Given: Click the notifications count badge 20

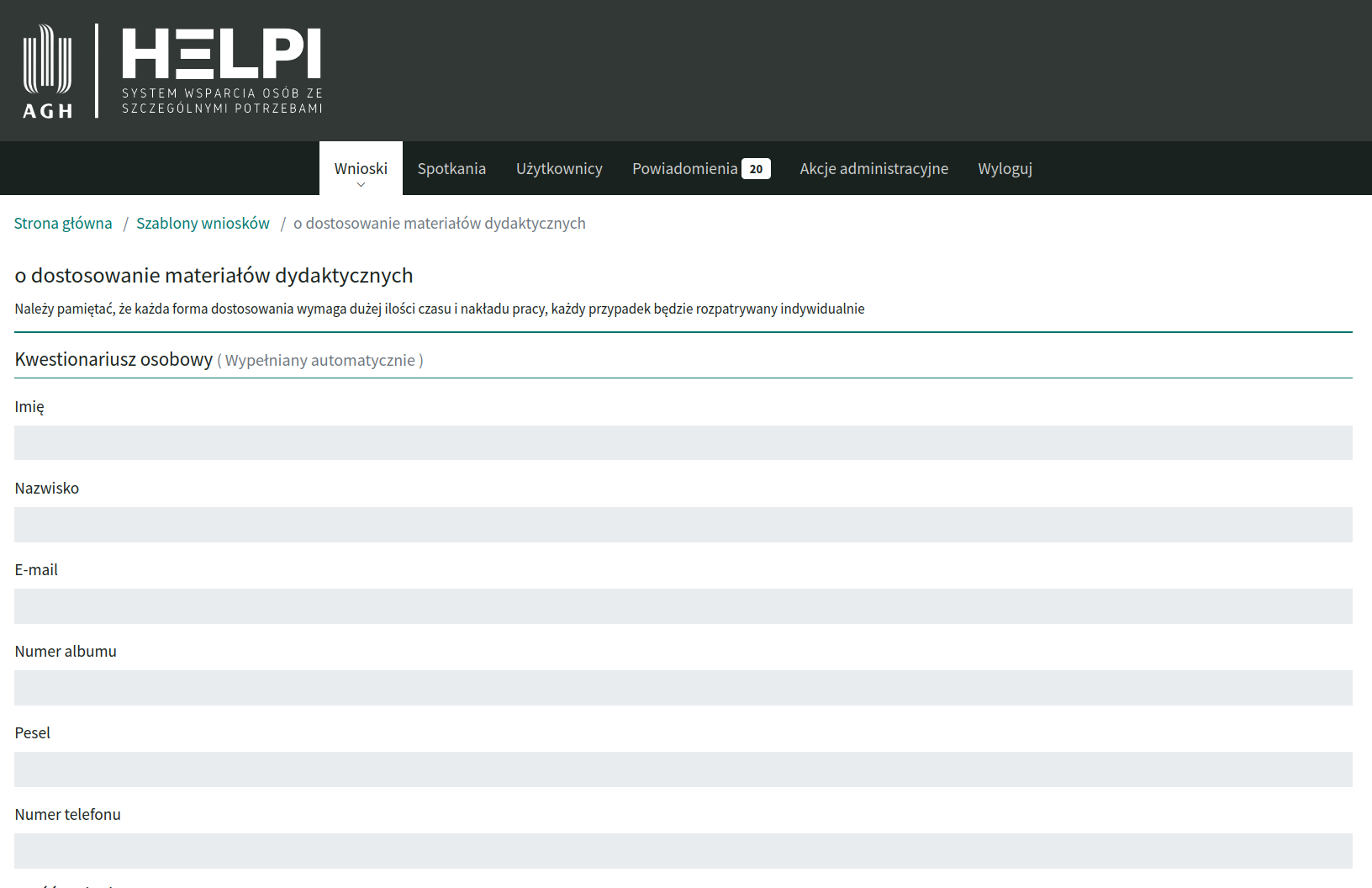Looking at the screenshot, I should pos(756,169).
